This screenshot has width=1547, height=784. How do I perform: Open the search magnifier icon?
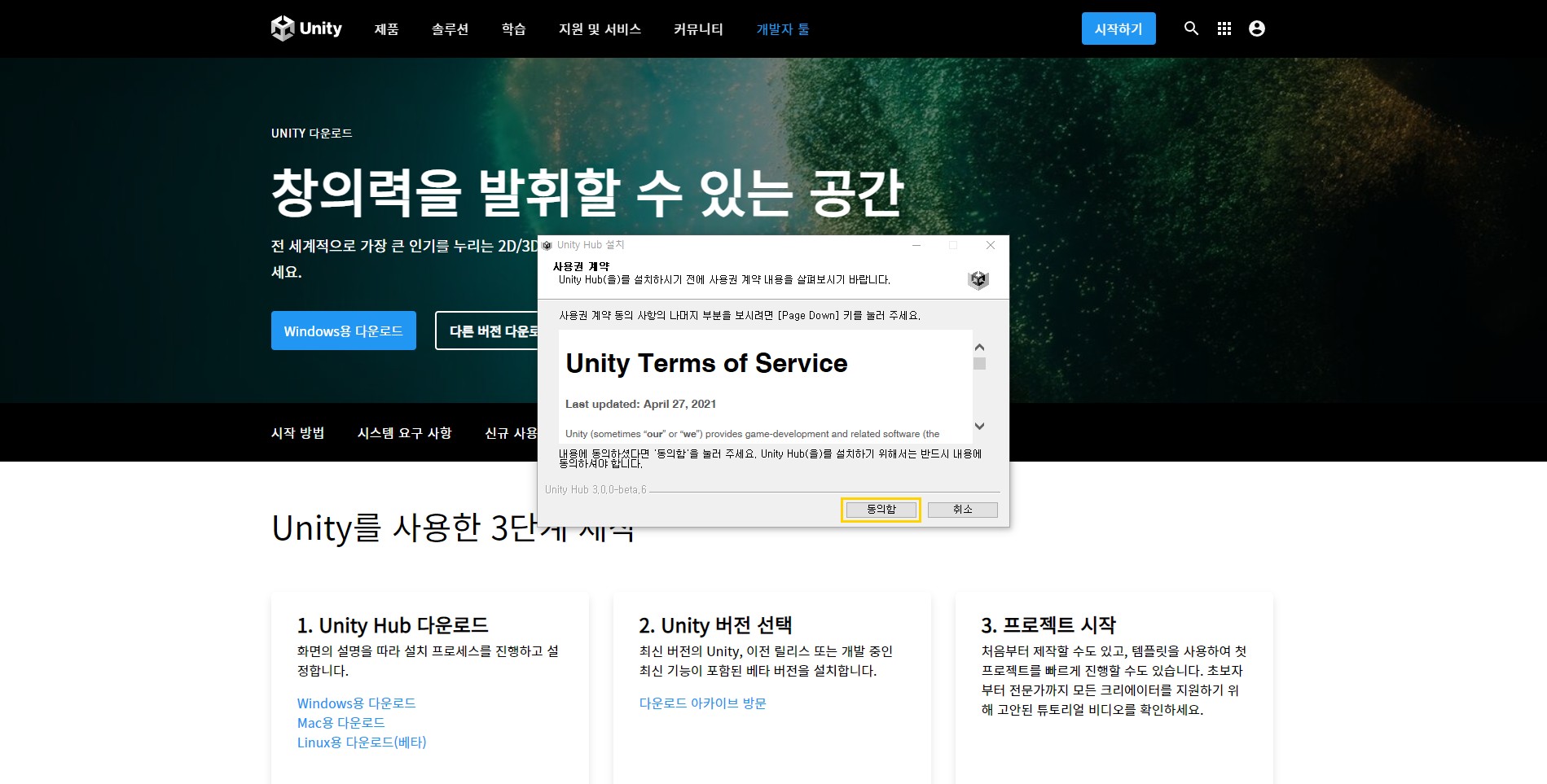point(1191,28)
